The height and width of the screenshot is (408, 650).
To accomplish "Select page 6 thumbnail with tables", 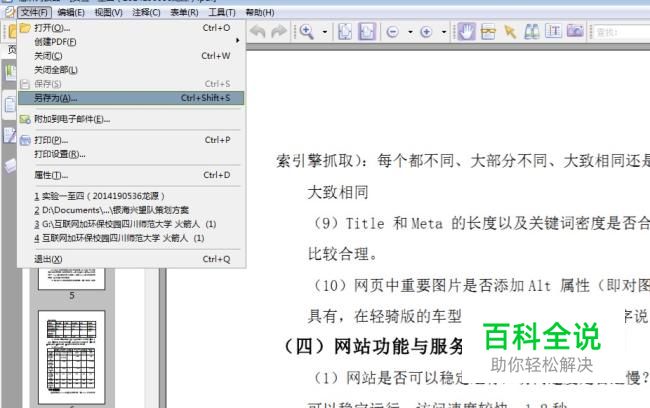I will tap(72, 357).
